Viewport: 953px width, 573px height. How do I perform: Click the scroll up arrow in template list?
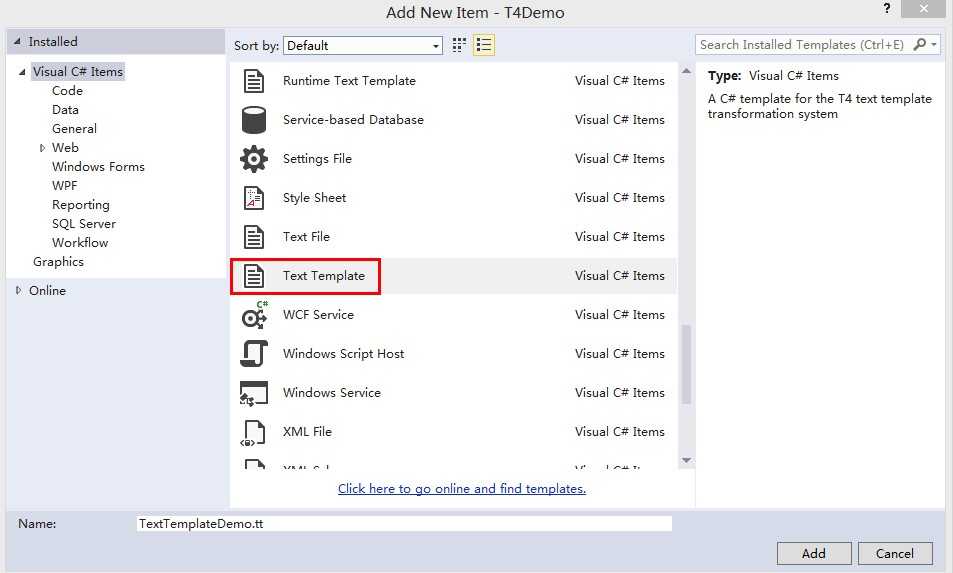pyautogui.click(x=686, y=71)
